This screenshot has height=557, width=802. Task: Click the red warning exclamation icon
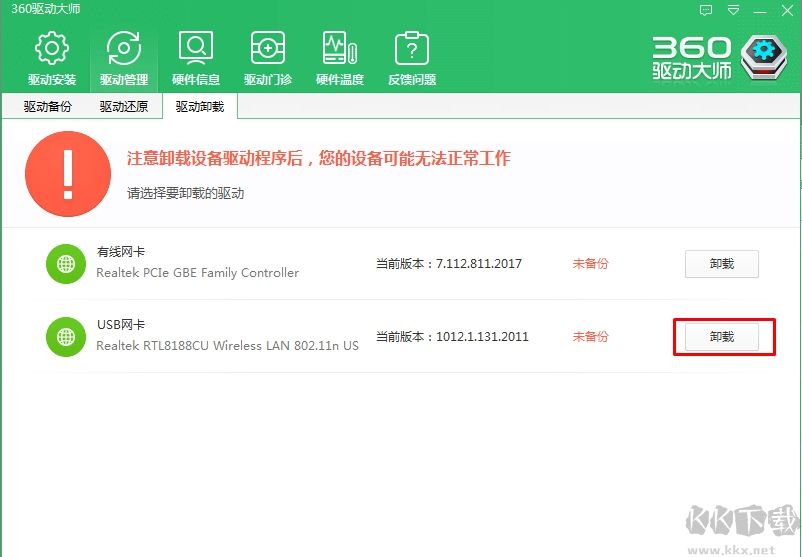click(x=68, y=174)
